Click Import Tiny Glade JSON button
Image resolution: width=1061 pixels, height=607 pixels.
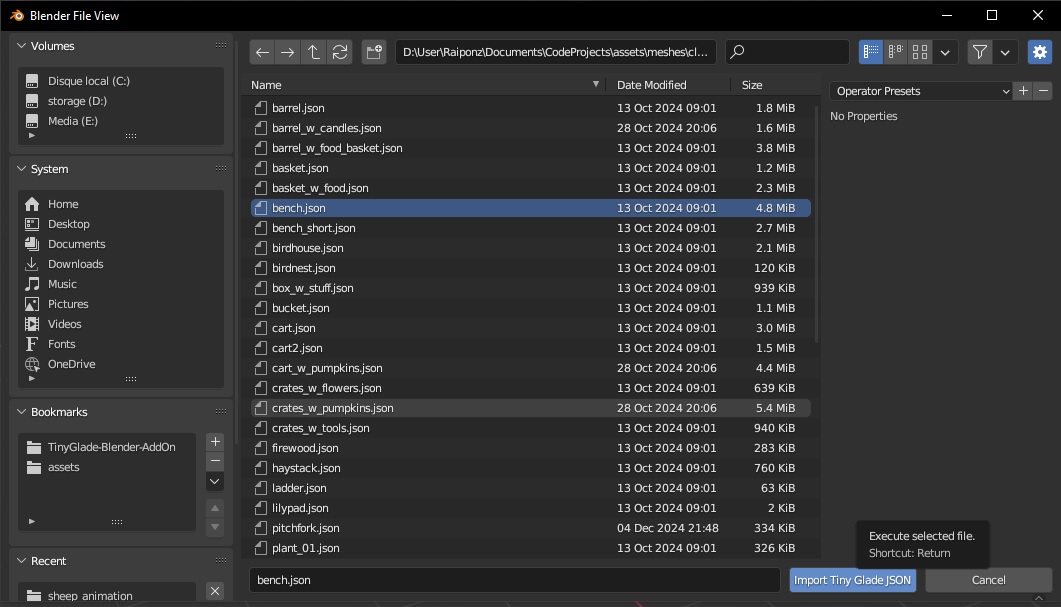(852, 580)
